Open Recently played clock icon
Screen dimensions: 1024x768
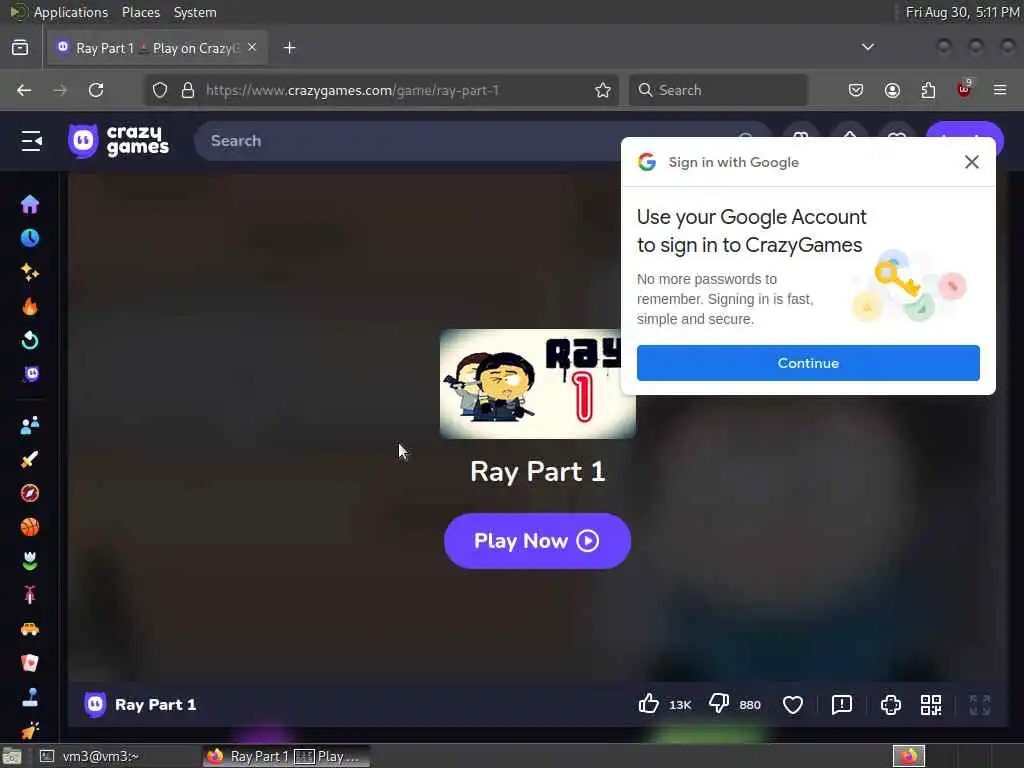coord(30,238)
